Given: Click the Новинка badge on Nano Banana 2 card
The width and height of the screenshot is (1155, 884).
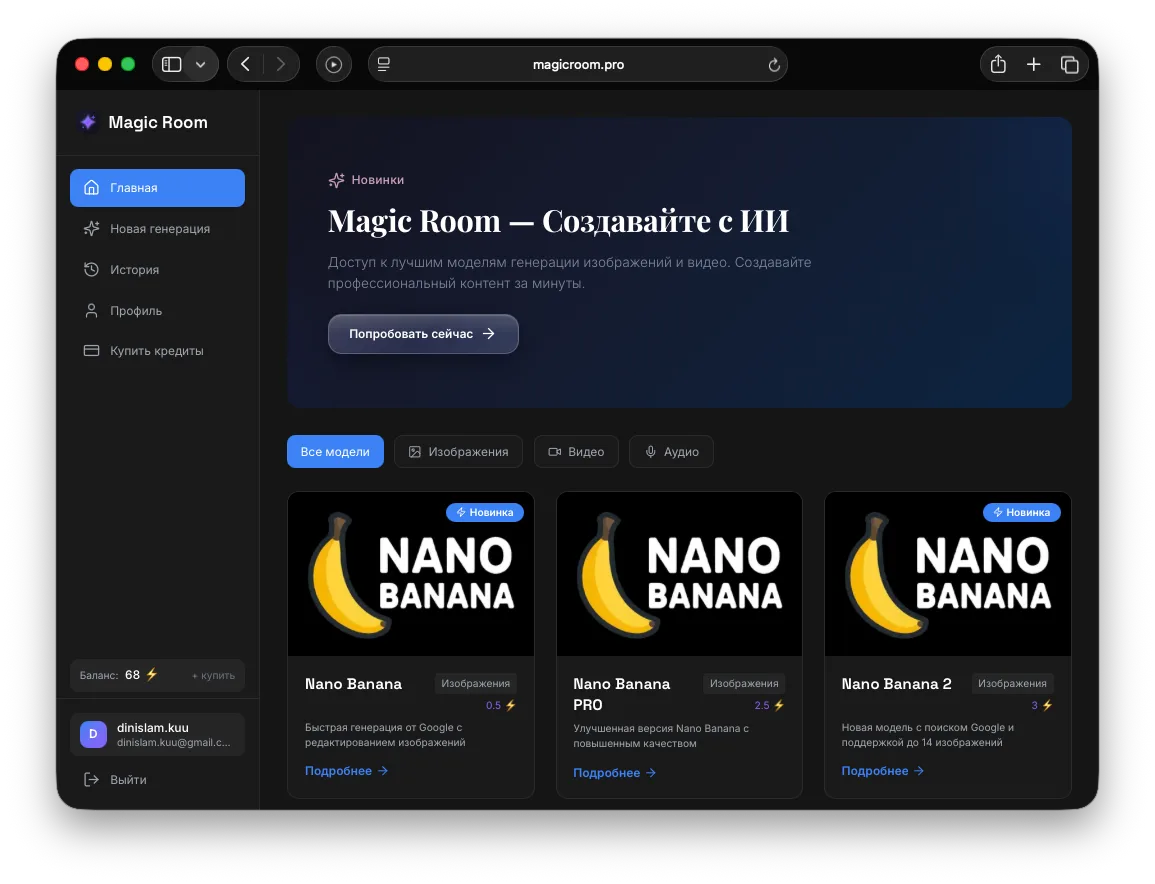Looking at the screenshot, I should 1022,512.
